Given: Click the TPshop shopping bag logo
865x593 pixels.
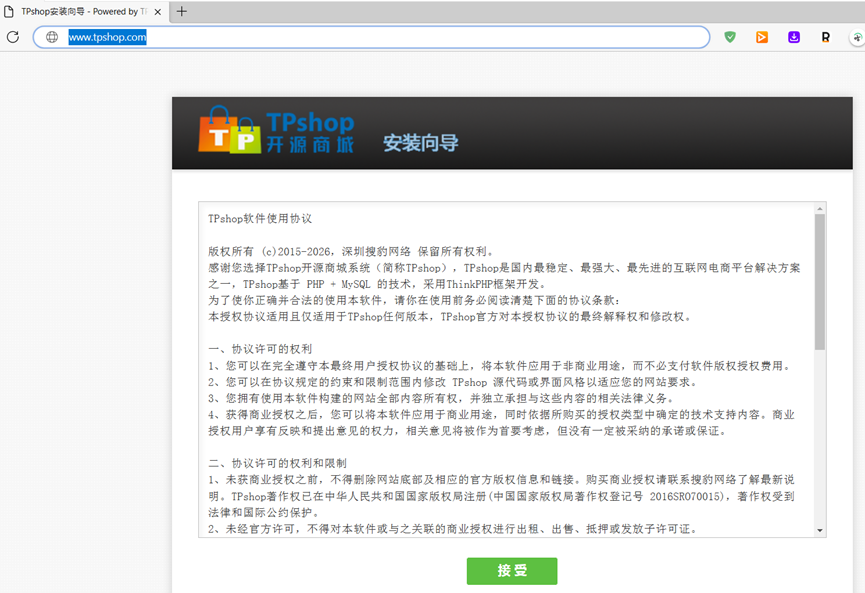Looking at the screenshot, I should point(229,130).
